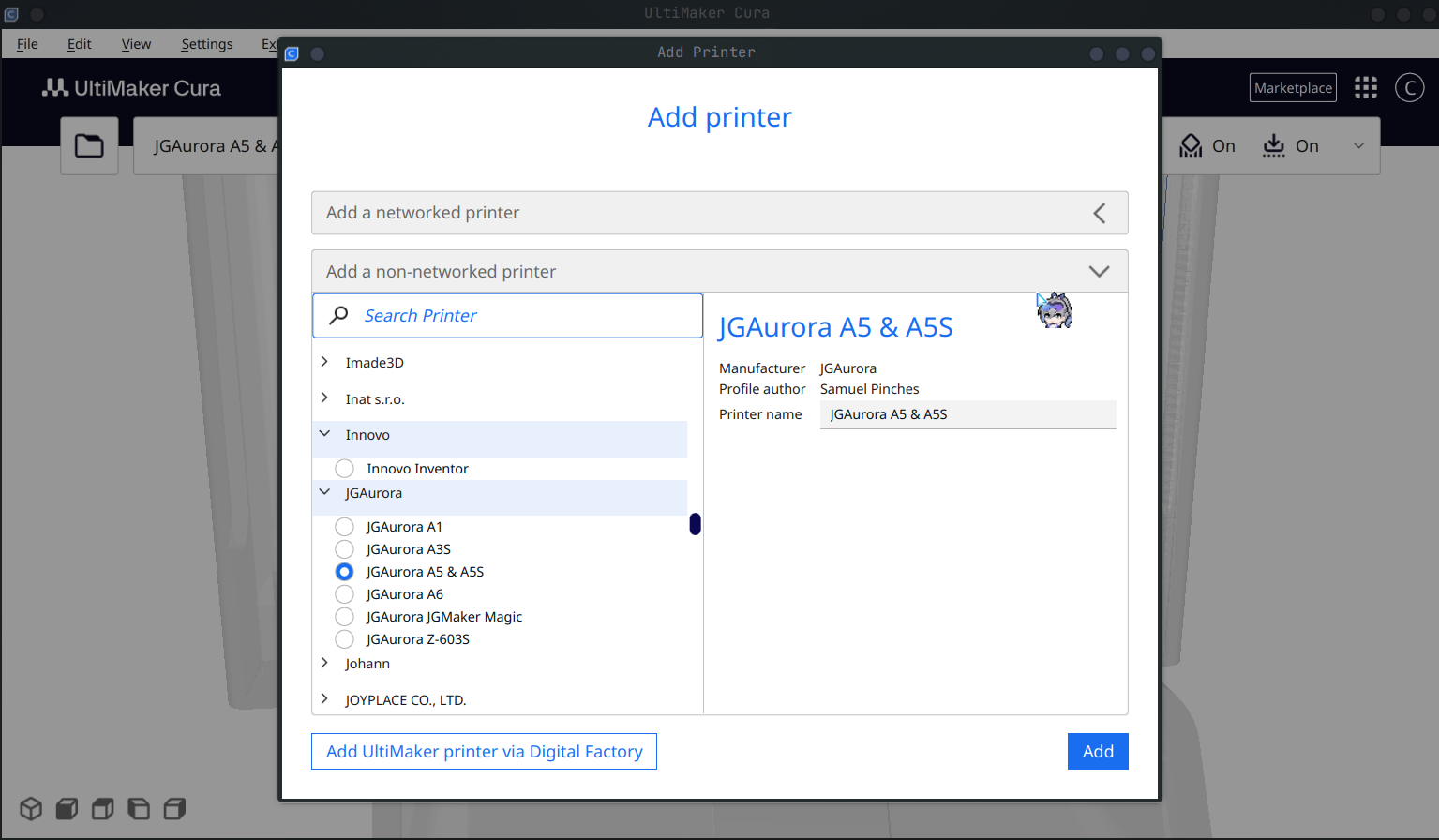Click the Cura app icon in title bar
The height and width of the screenshot is (840, 1439).
(x=11, y=14)
